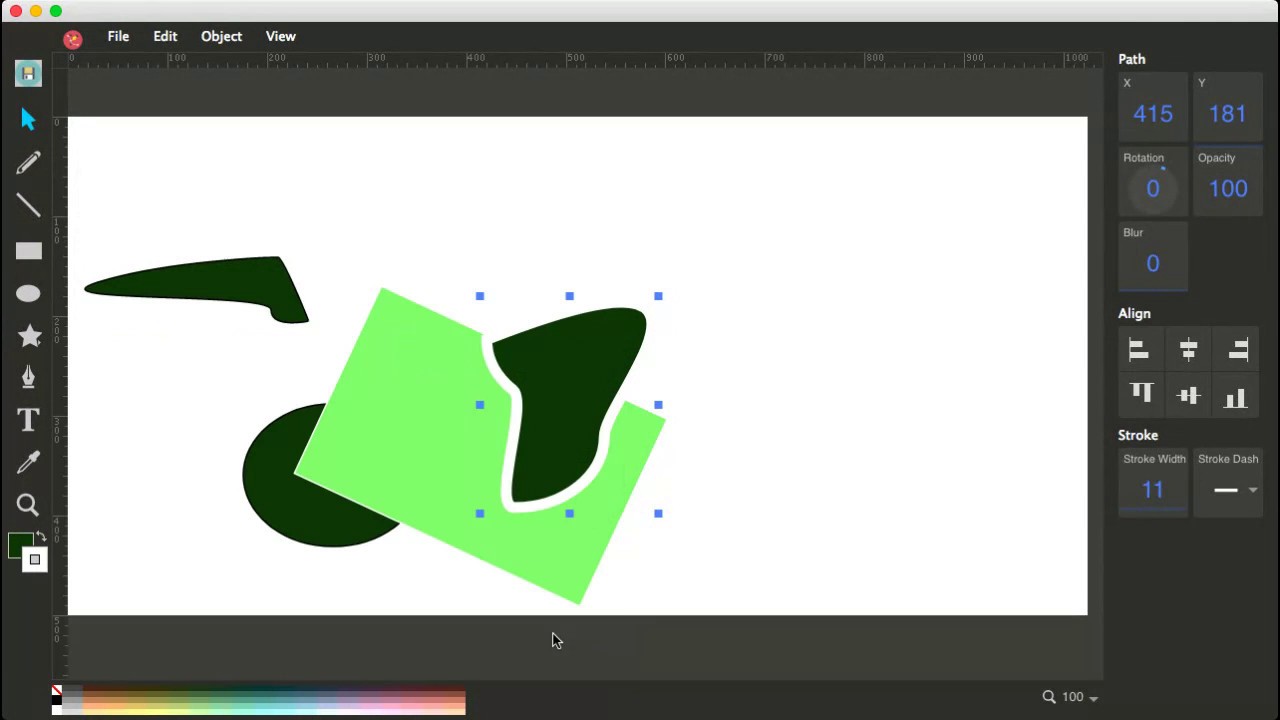Activate the Line tool
1280x720 pixels.
coord(27,205)
